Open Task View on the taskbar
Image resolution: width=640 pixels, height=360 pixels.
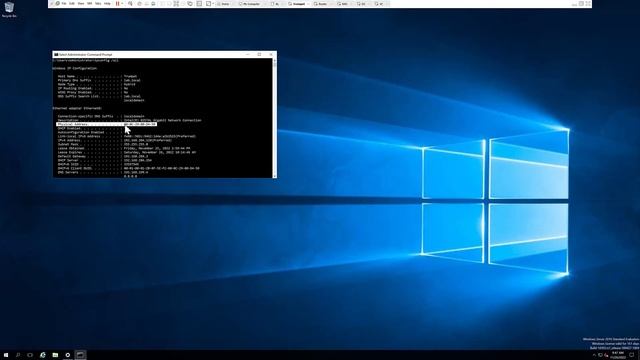point(30,355)
